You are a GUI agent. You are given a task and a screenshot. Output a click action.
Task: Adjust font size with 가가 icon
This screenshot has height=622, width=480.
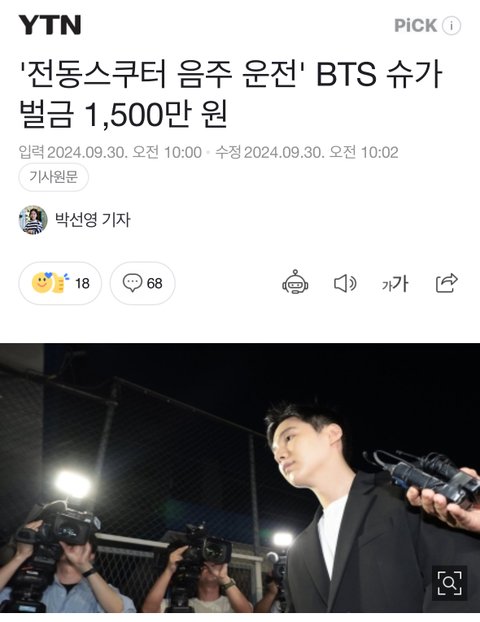(395, 284)
